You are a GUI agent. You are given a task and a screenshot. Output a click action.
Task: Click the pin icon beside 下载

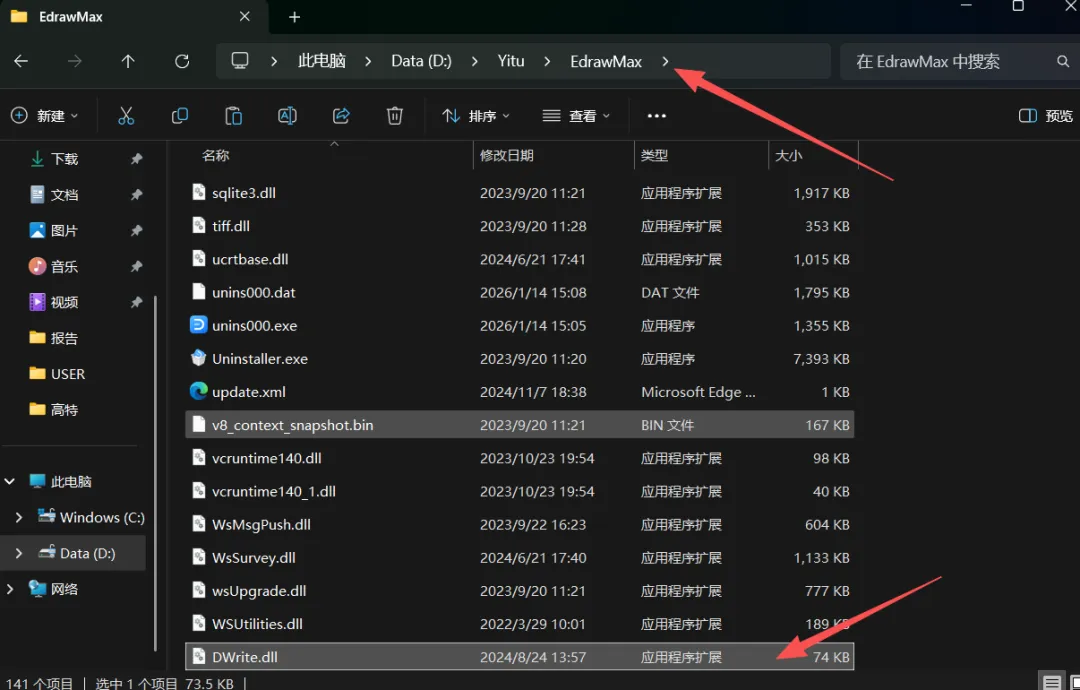[x=136, y=159]
